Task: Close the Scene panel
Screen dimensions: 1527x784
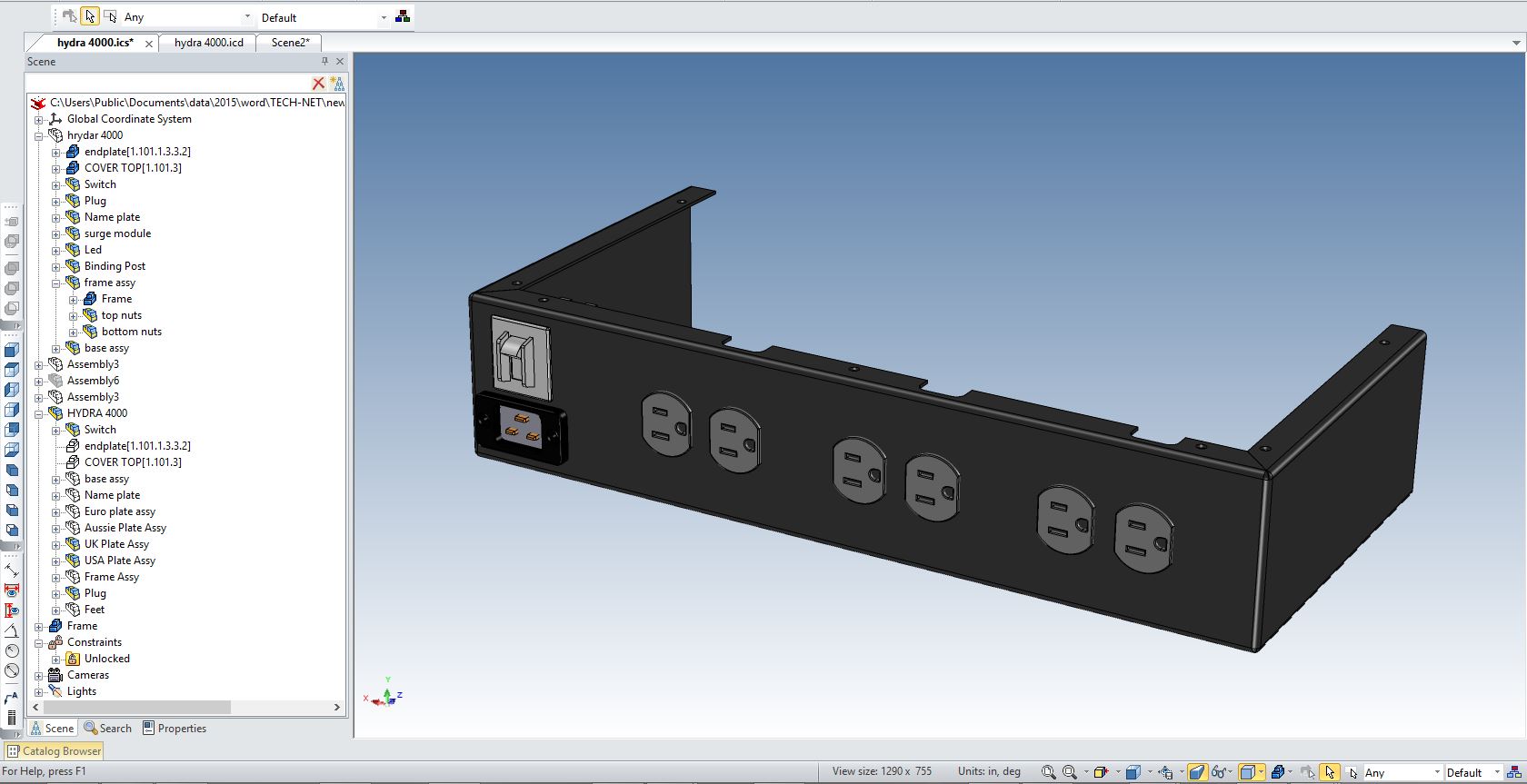Action: [x=340, y=61]
